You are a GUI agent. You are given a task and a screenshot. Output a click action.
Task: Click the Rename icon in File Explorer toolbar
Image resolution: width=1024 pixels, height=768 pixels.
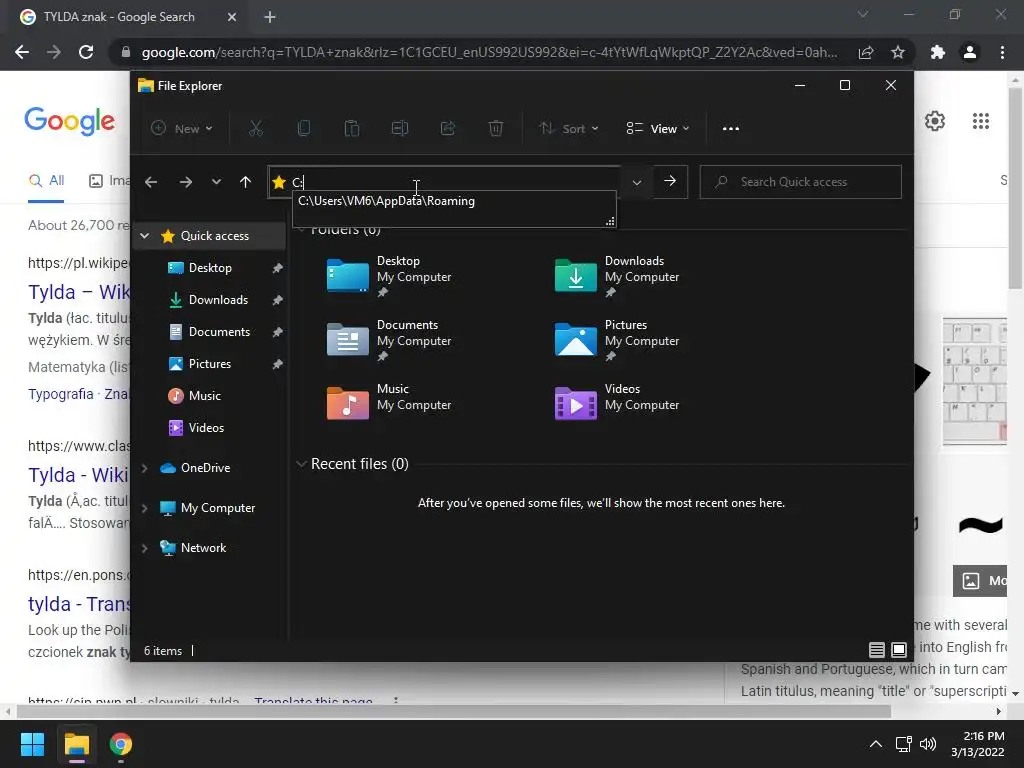point(400,128)
